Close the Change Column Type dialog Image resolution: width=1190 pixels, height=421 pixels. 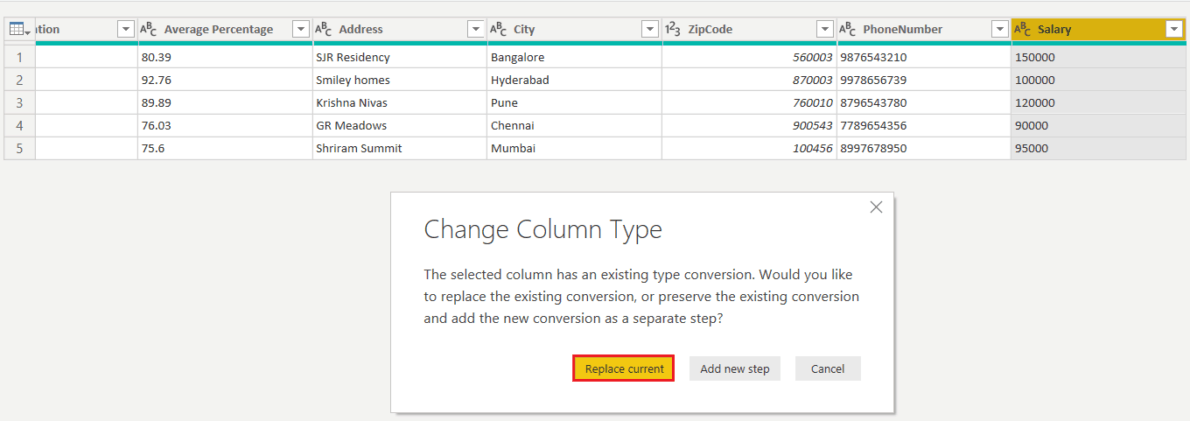[876, 207]
